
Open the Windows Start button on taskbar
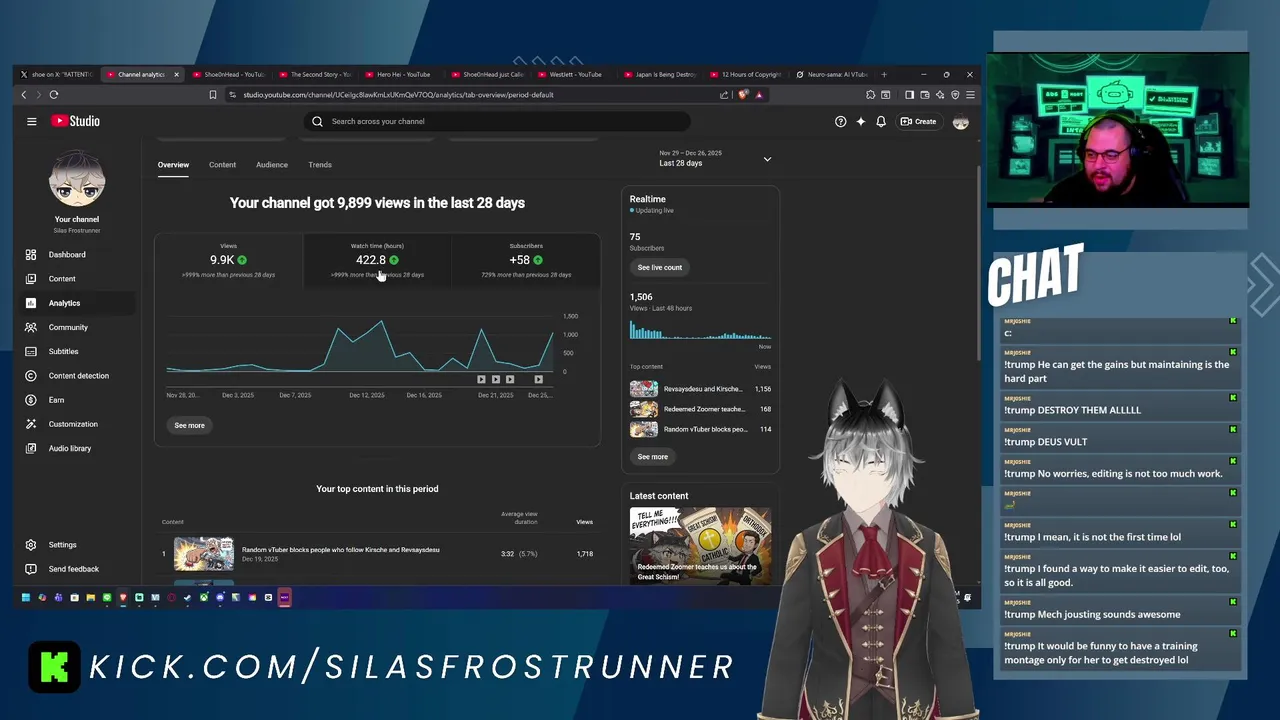coord(26,598)
